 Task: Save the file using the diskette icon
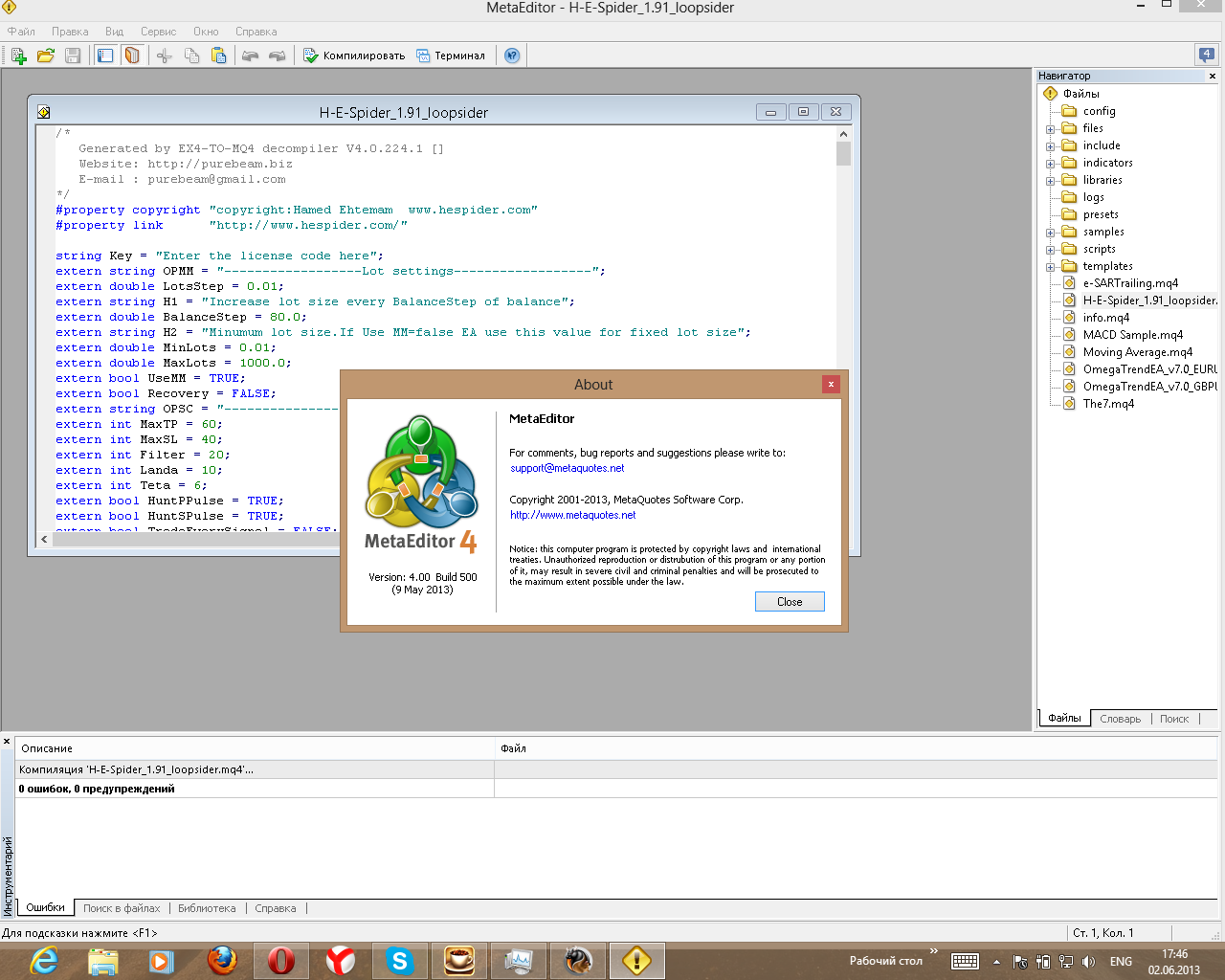tap(73, 56)
